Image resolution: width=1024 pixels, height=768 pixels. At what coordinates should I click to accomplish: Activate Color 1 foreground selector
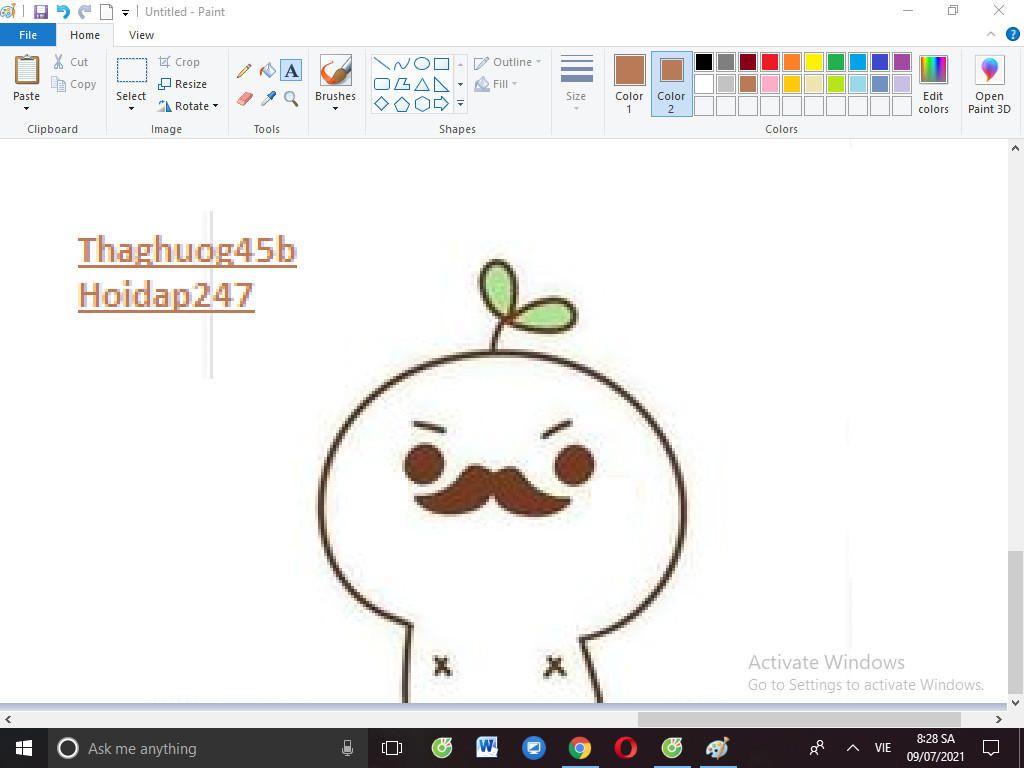click(630, 84)
